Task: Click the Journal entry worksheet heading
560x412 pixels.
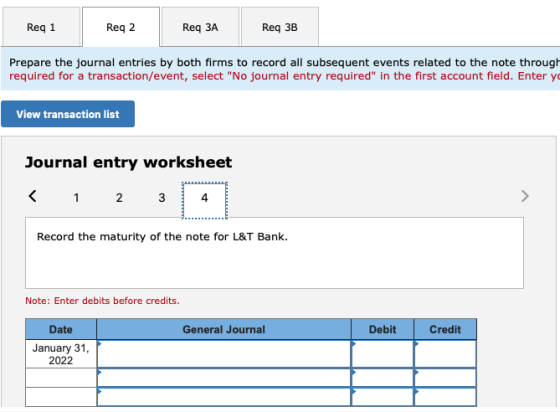Action: coord(129,162)
